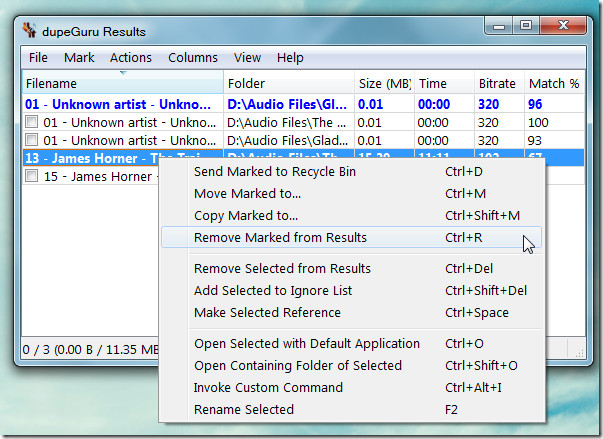
Task: Click the window resize grip in status bar
Action: (579, 353)
